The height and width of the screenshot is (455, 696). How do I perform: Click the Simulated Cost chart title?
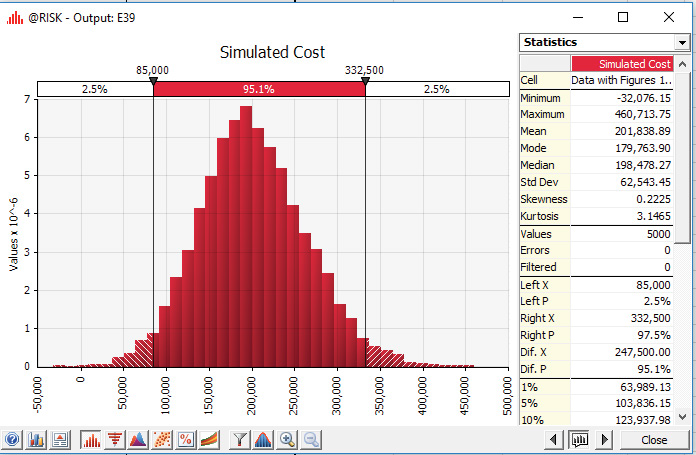[x=272, y=52]
